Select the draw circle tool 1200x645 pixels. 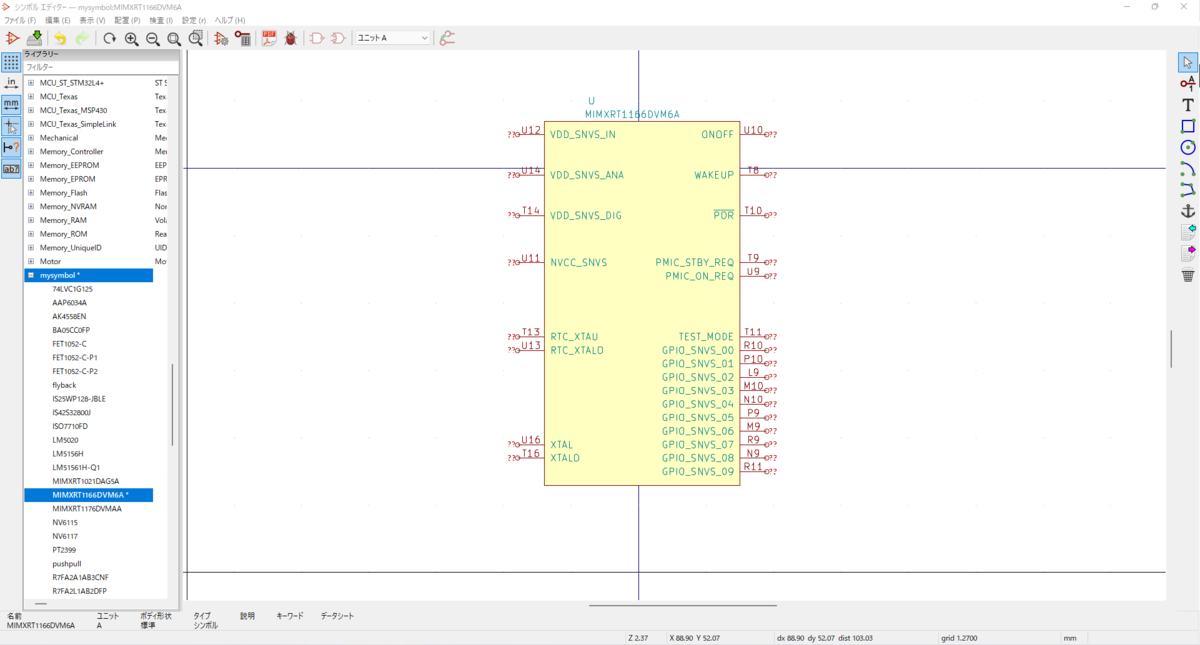pyautogui.click(x=1188, y=147)
